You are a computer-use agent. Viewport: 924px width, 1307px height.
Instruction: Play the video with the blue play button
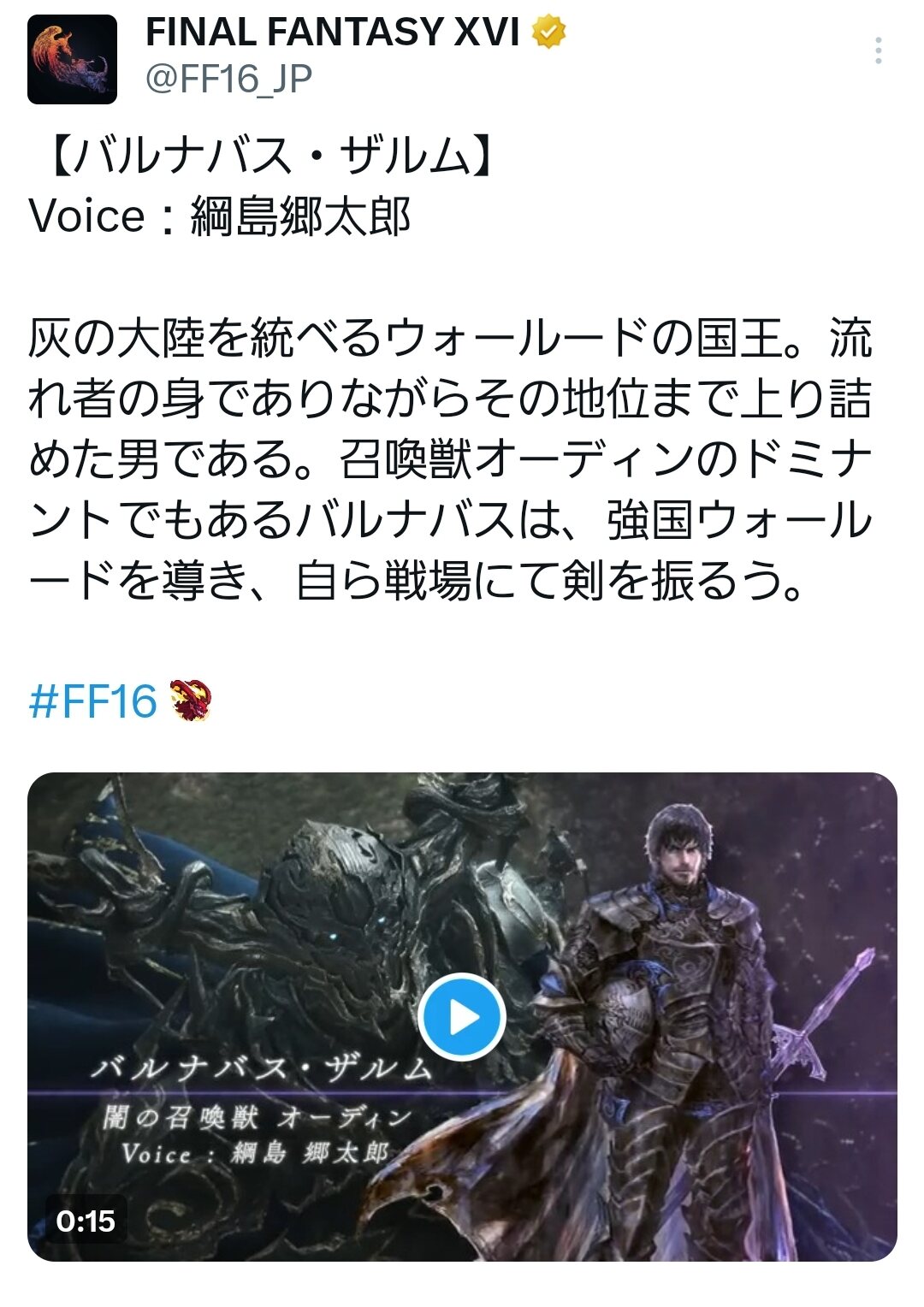[x=462, y=1017]
